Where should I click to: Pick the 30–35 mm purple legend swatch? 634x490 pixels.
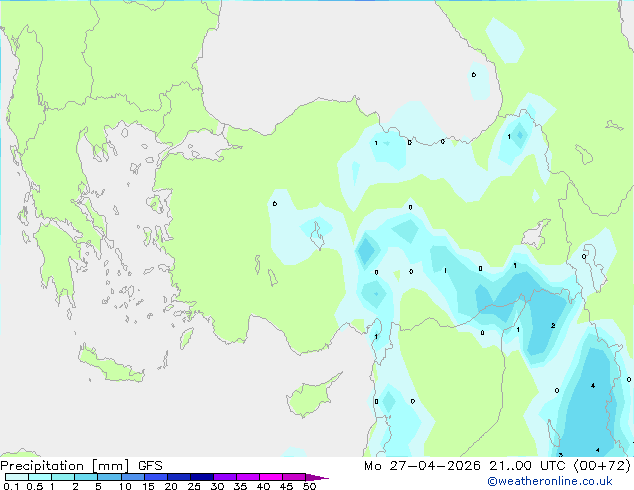coord(225,477)
